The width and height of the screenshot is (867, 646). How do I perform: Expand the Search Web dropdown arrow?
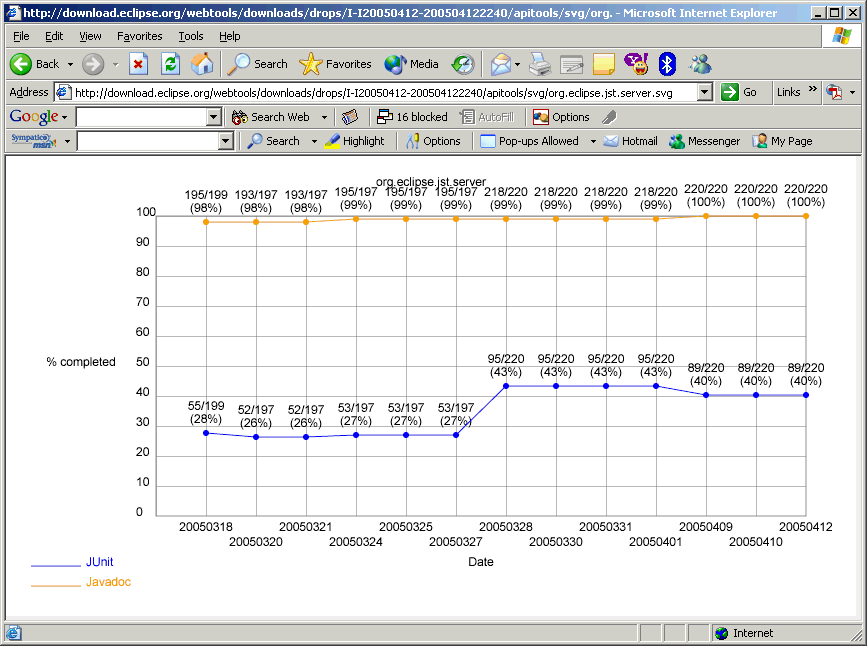tap(324, 117)
